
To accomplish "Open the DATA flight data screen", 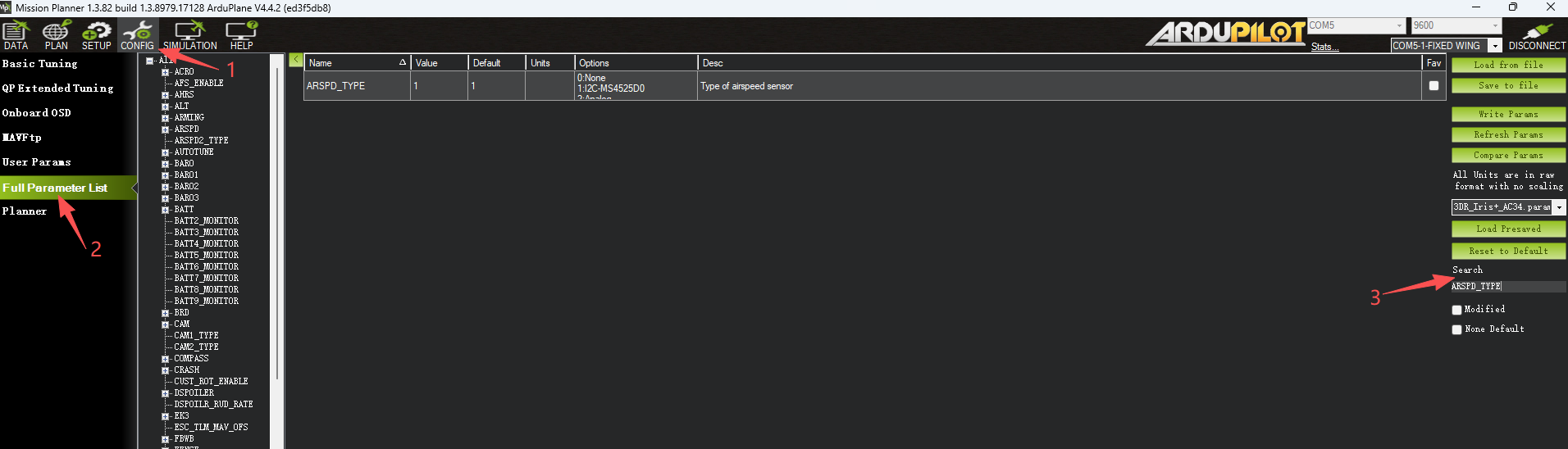I will click(x=16, y=35).
